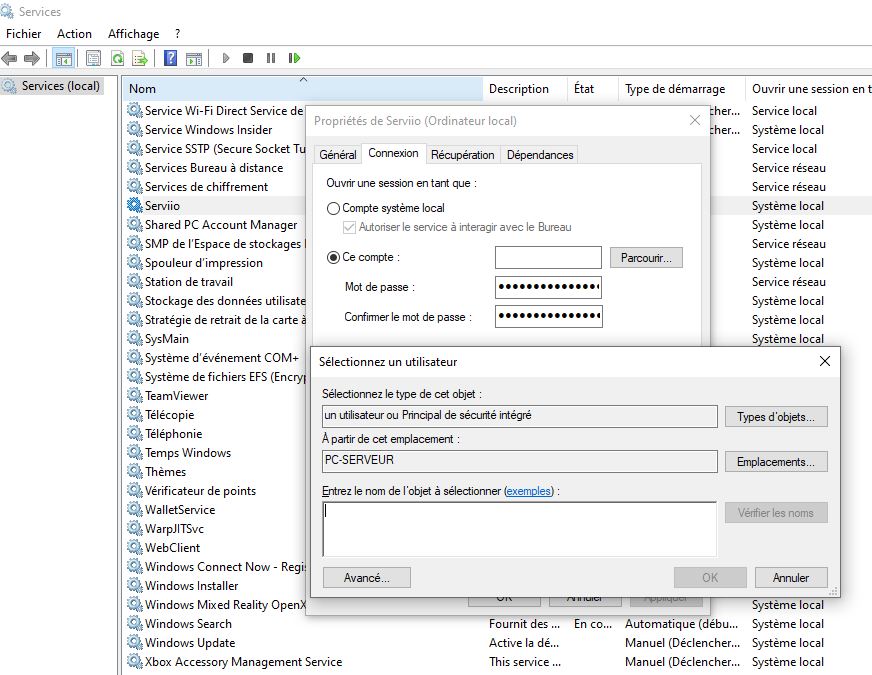872x675 pixels.
Task: Stop the service with the stop icon
Action: click(x=248, y=58)
